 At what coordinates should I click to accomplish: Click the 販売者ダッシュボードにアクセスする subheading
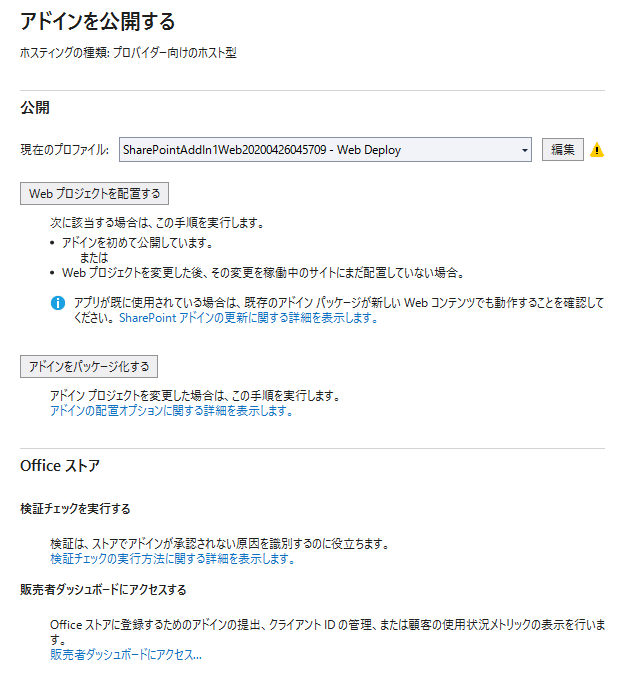pyautogui.click(x=103, y=590)
